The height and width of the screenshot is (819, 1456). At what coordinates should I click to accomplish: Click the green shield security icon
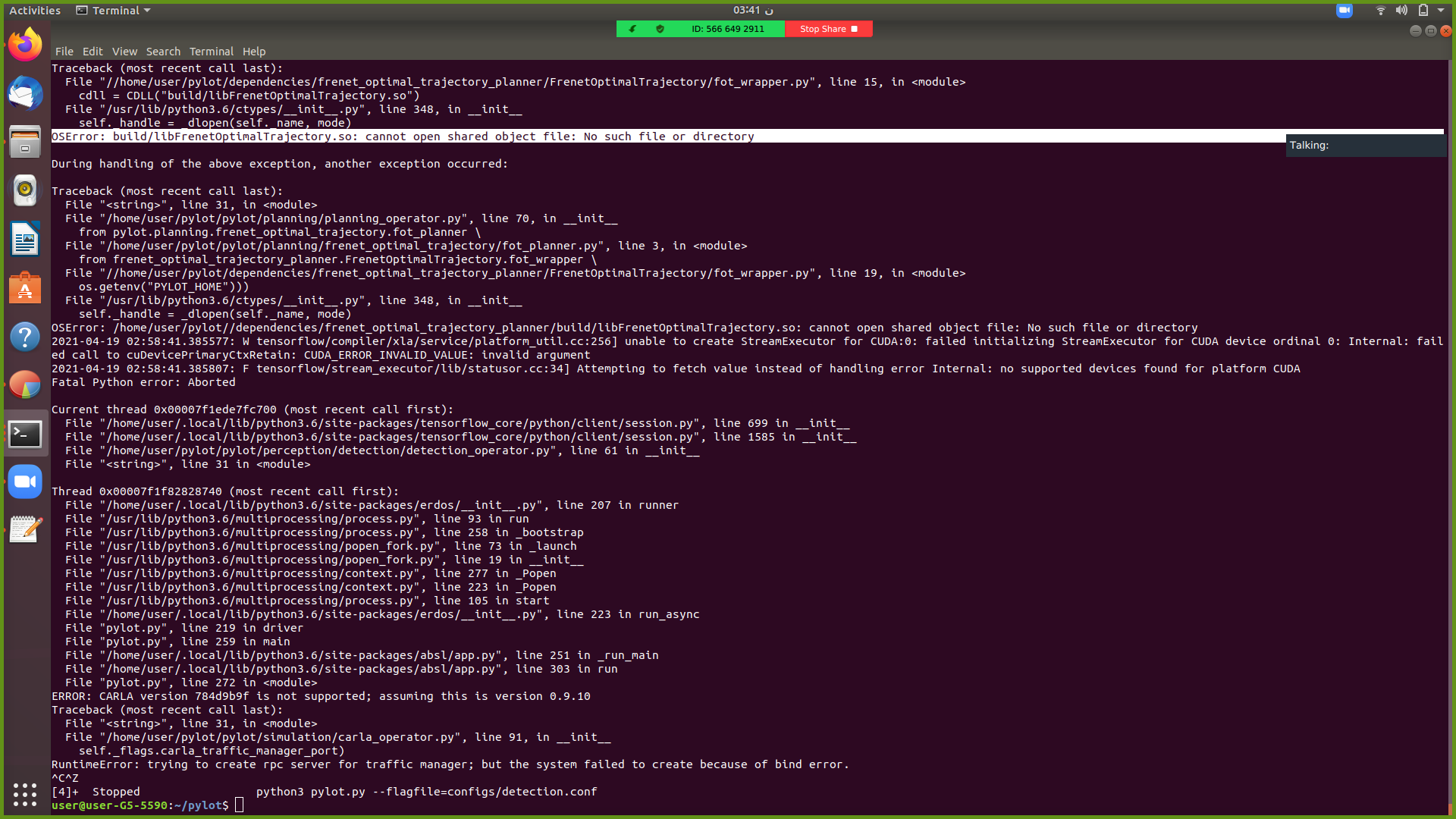(660, 29)
